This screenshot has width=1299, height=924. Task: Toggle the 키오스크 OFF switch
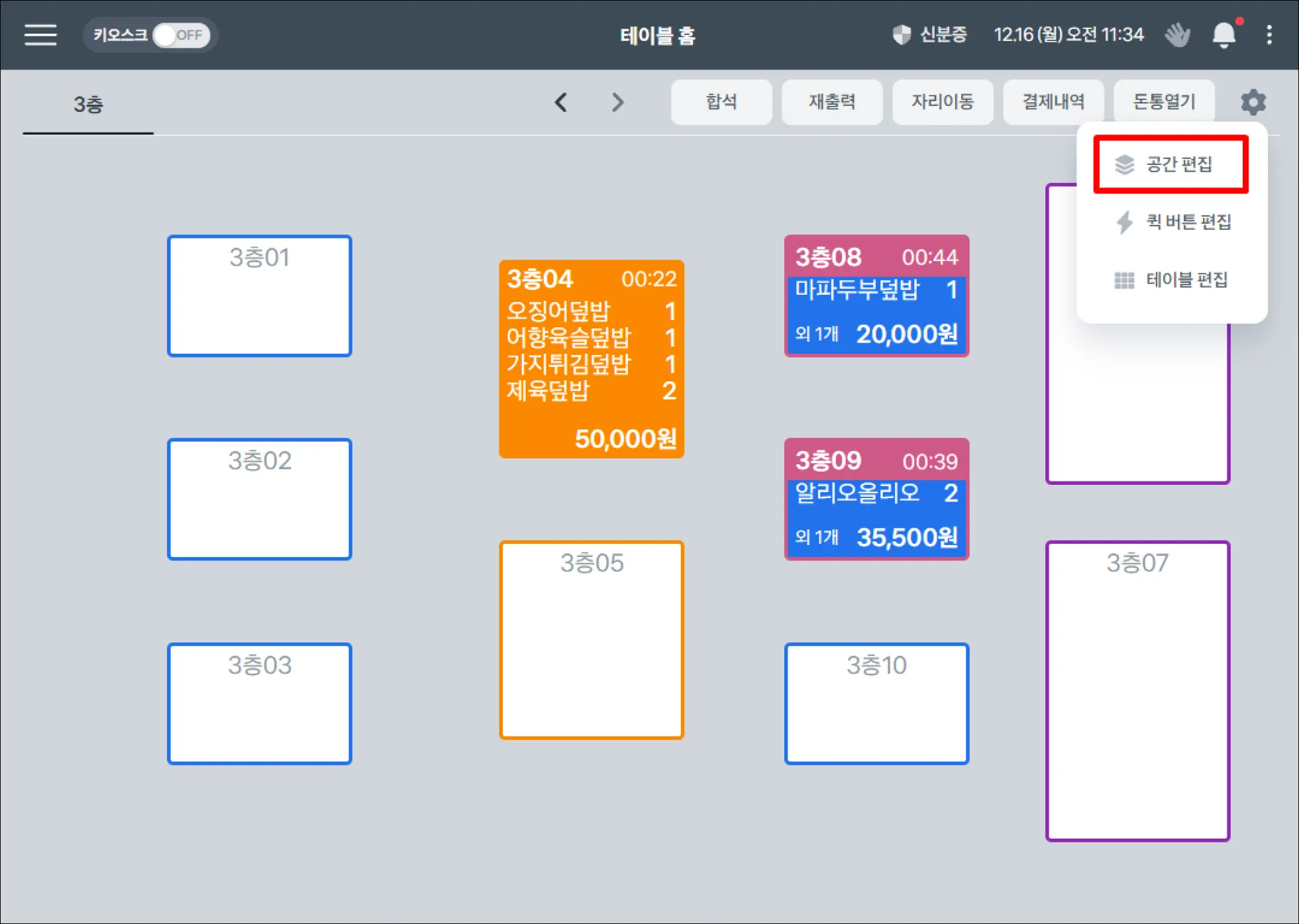click(x=180, y=35)
